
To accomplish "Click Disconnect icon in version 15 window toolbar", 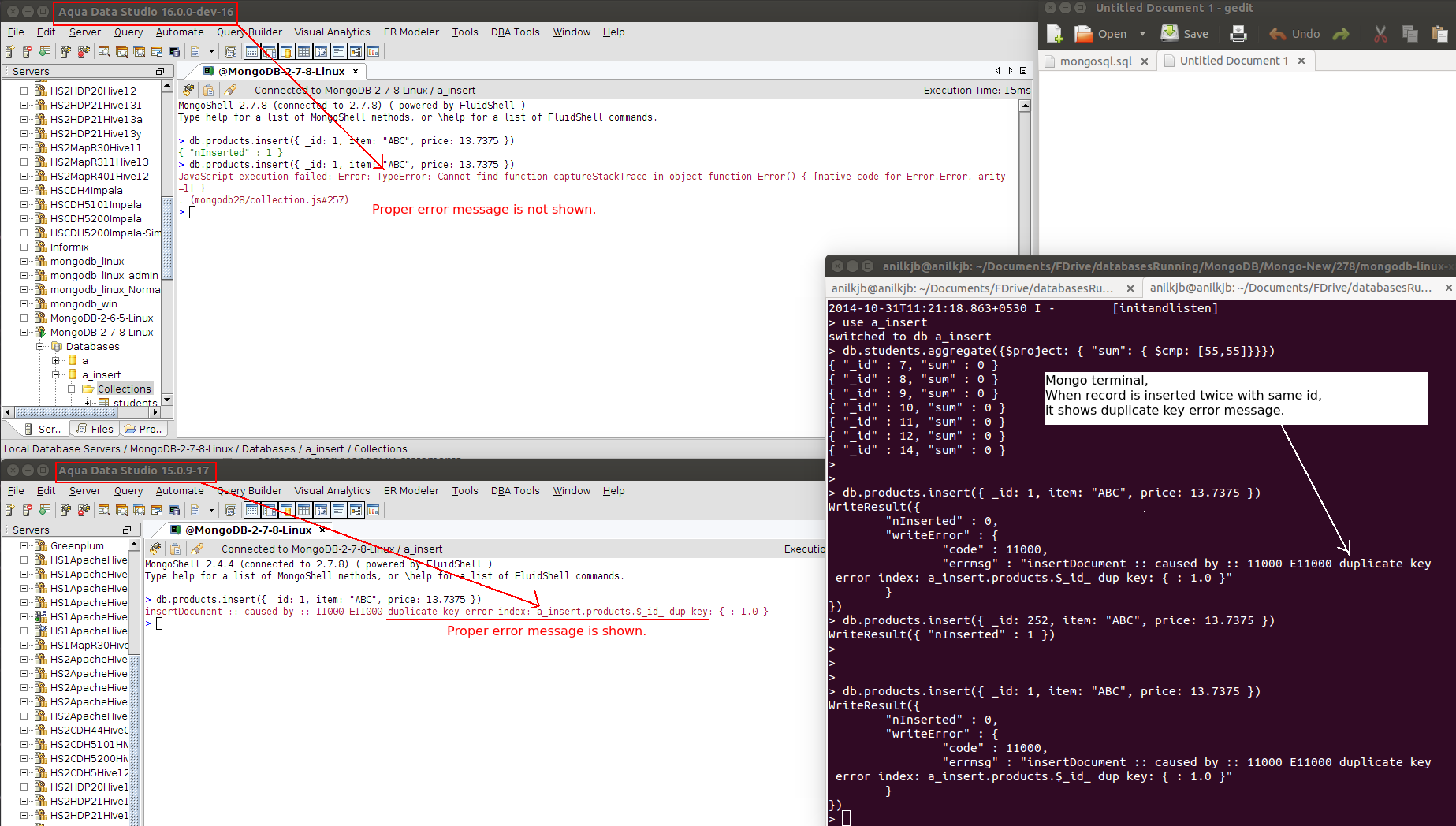I will (x=84, y=510).
